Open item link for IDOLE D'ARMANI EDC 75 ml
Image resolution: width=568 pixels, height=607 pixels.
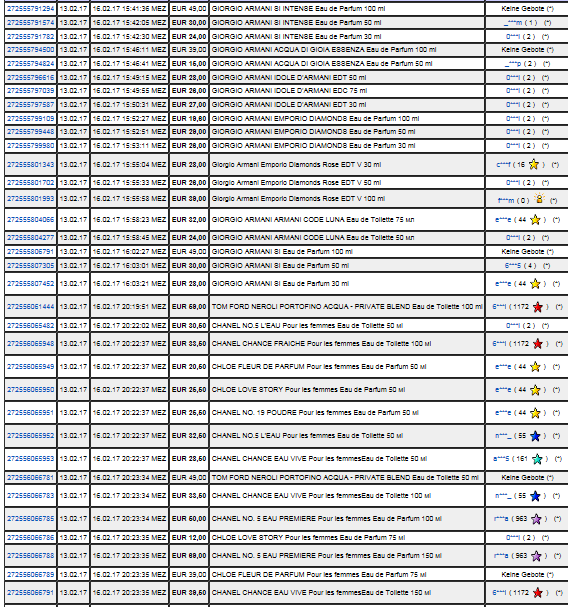click(31, 91)
